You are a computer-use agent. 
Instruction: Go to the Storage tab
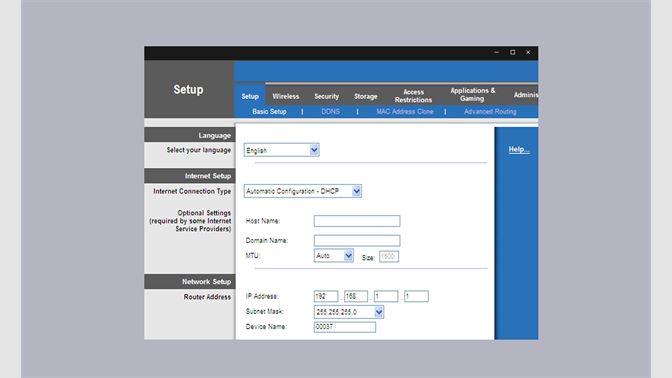[x=366, y=96]
